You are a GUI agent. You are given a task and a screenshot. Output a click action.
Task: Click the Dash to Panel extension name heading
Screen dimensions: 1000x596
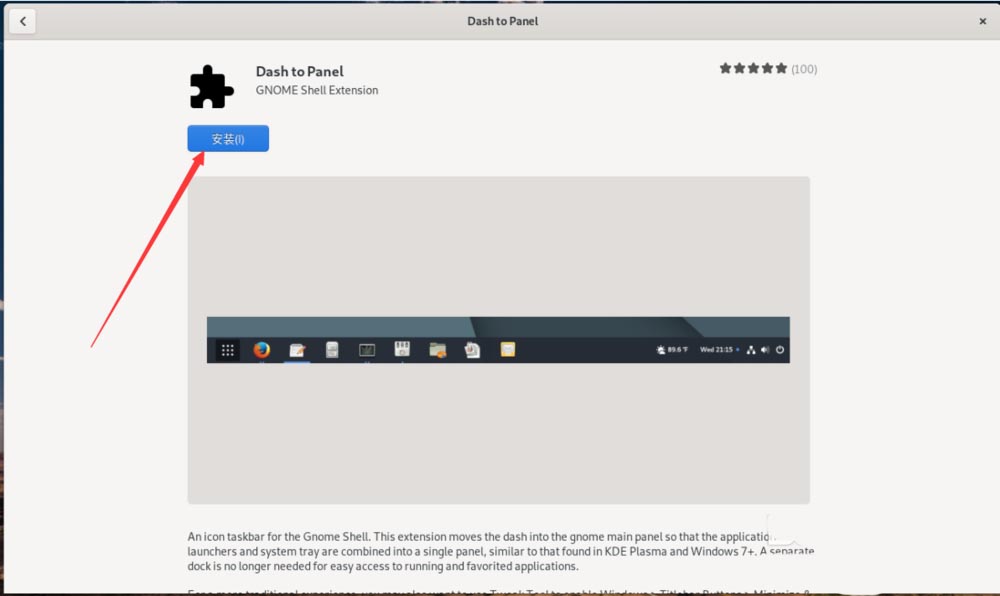click(x=300, y=72)
